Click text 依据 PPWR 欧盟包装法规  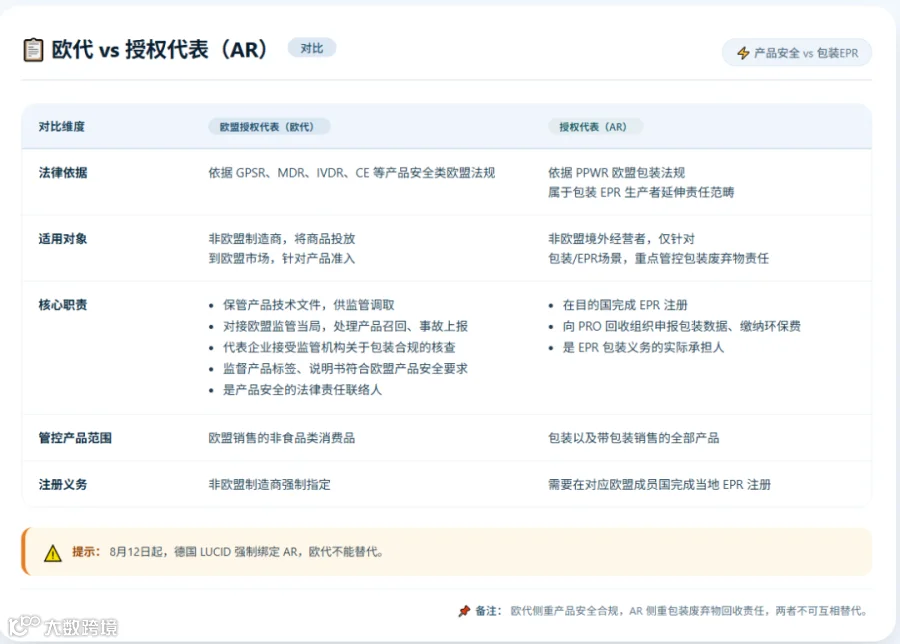(617, 173)
